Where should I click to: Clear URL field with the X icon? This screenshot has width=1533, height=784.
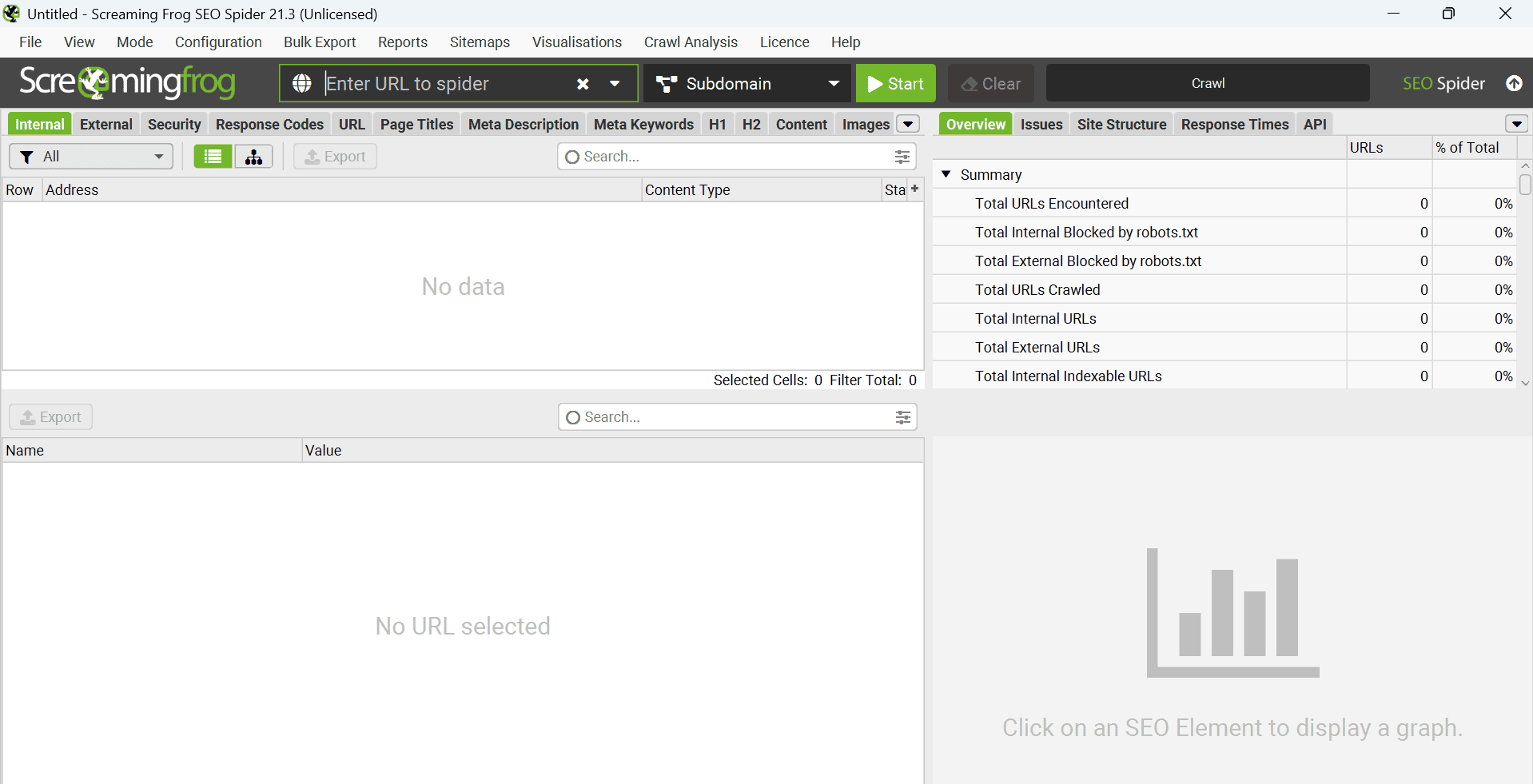[583, 84]
